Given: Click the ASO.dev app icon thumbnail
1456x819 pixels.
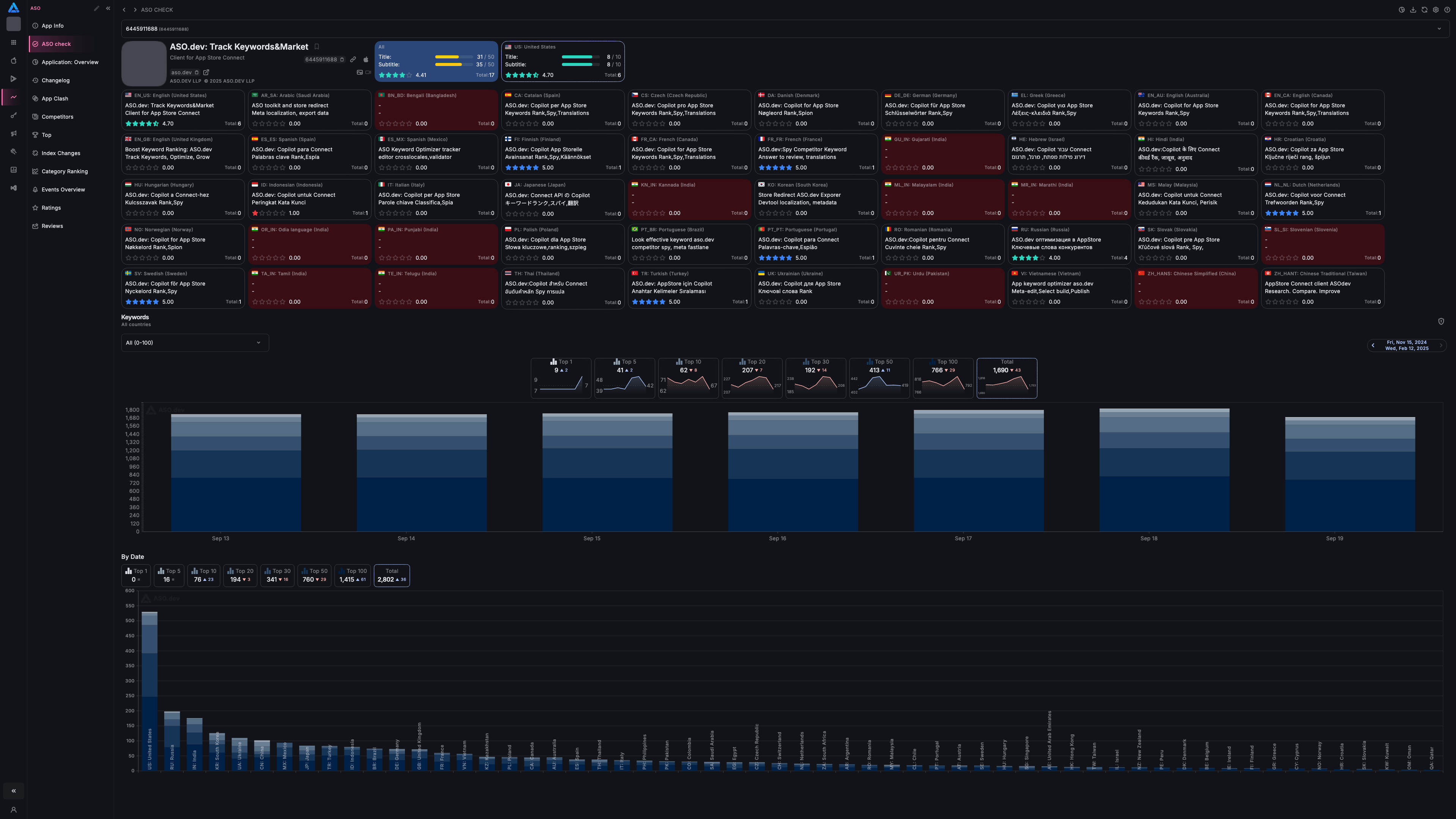Looking at the screenshot, I should [x=144, y=63].
